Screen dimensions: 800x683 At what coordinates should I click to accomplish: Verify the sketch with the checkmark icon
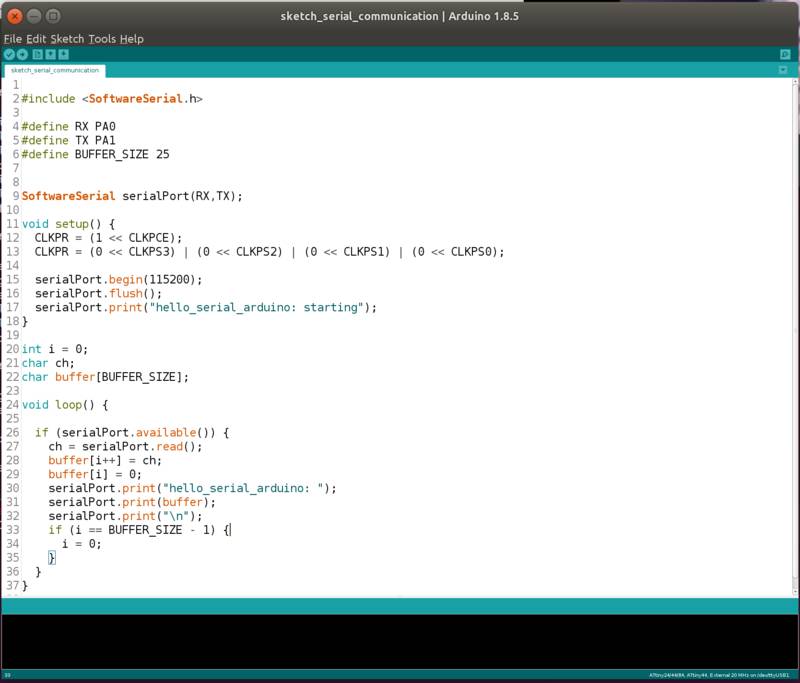tap(12, 52)
